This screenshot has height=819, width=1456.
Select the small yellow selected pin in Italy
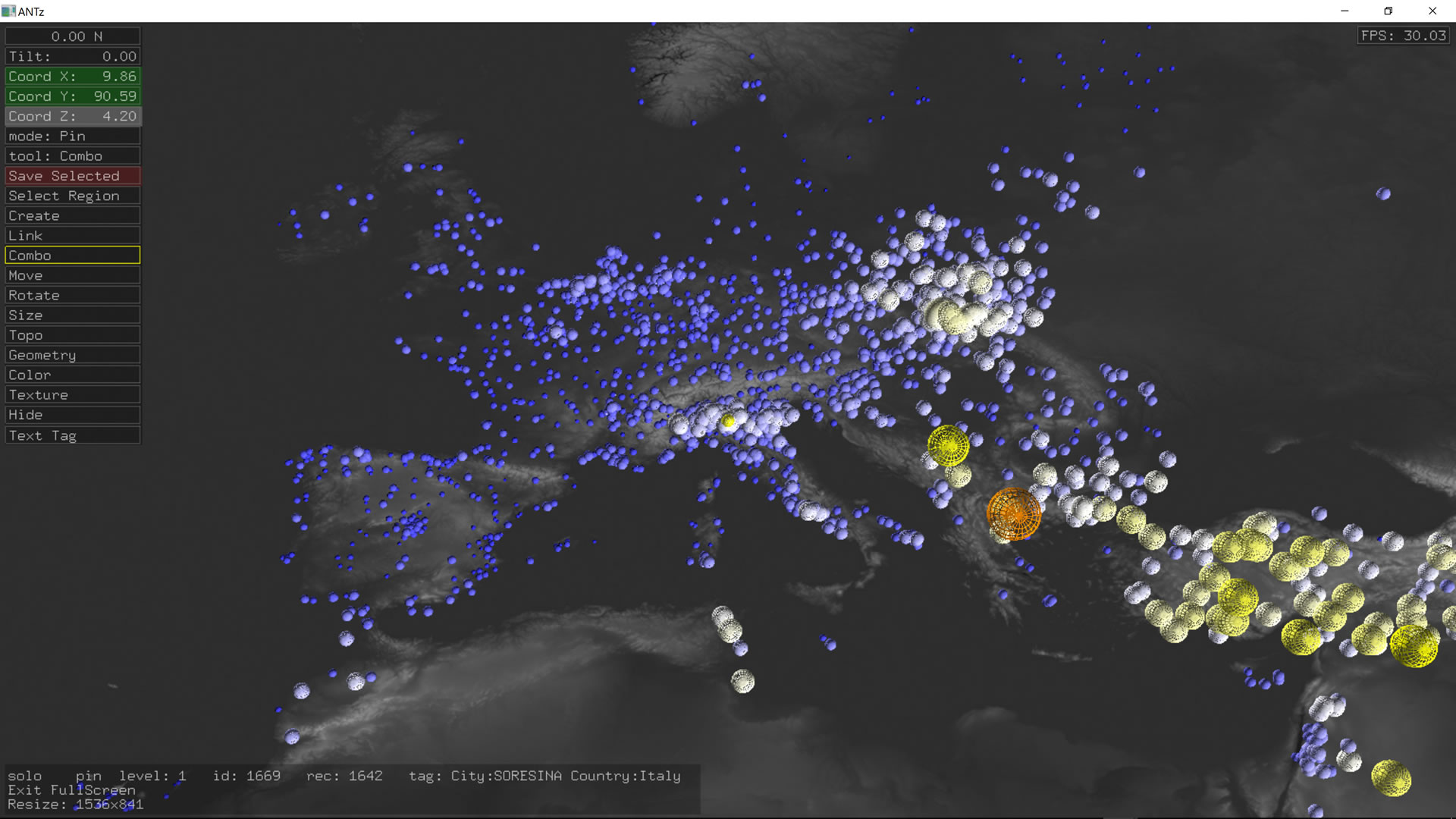coord(728,421)
